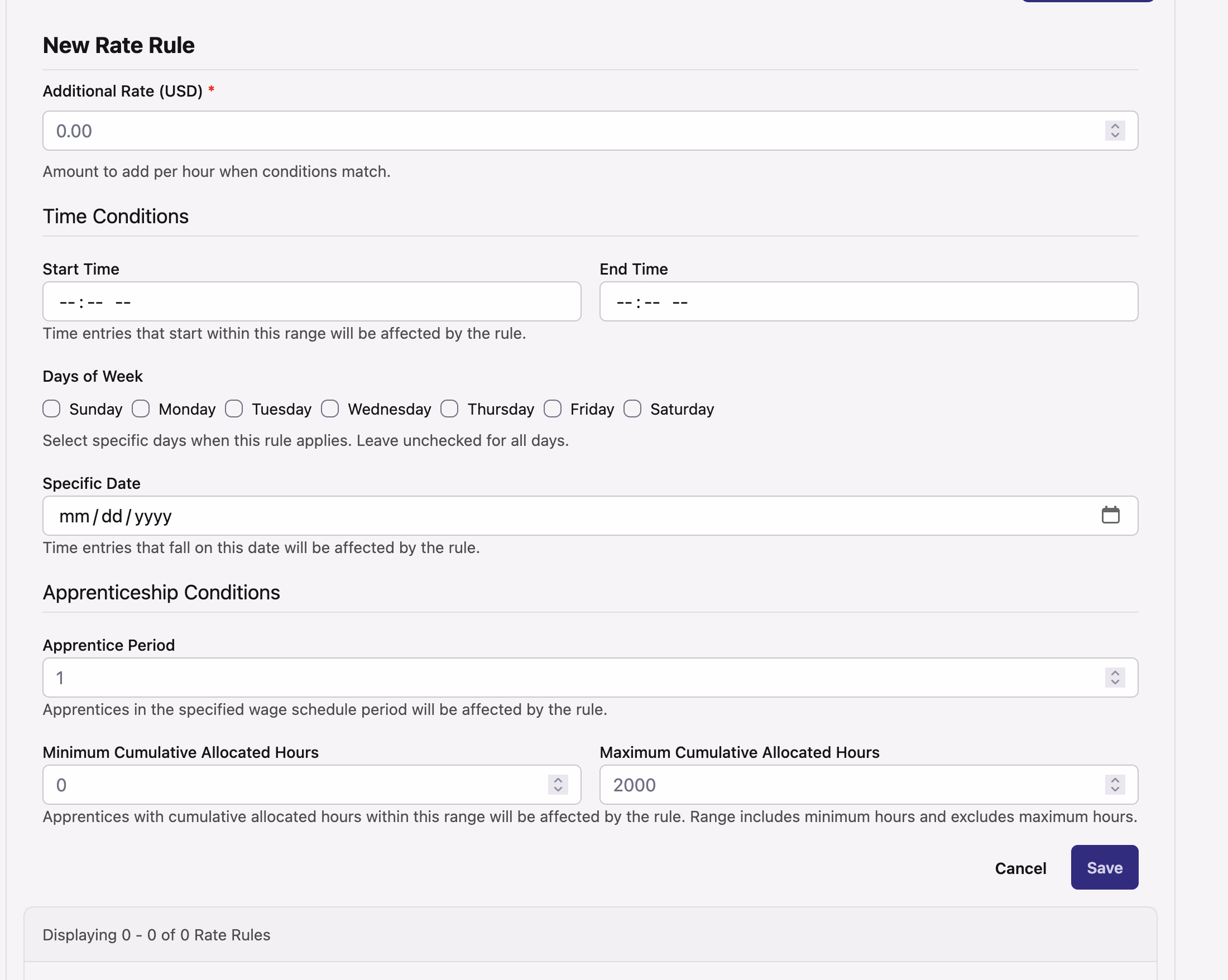Enable the Monday checkbox
Image resolution: width=1228 pixels, height=980 pixels.
point(141,409)
